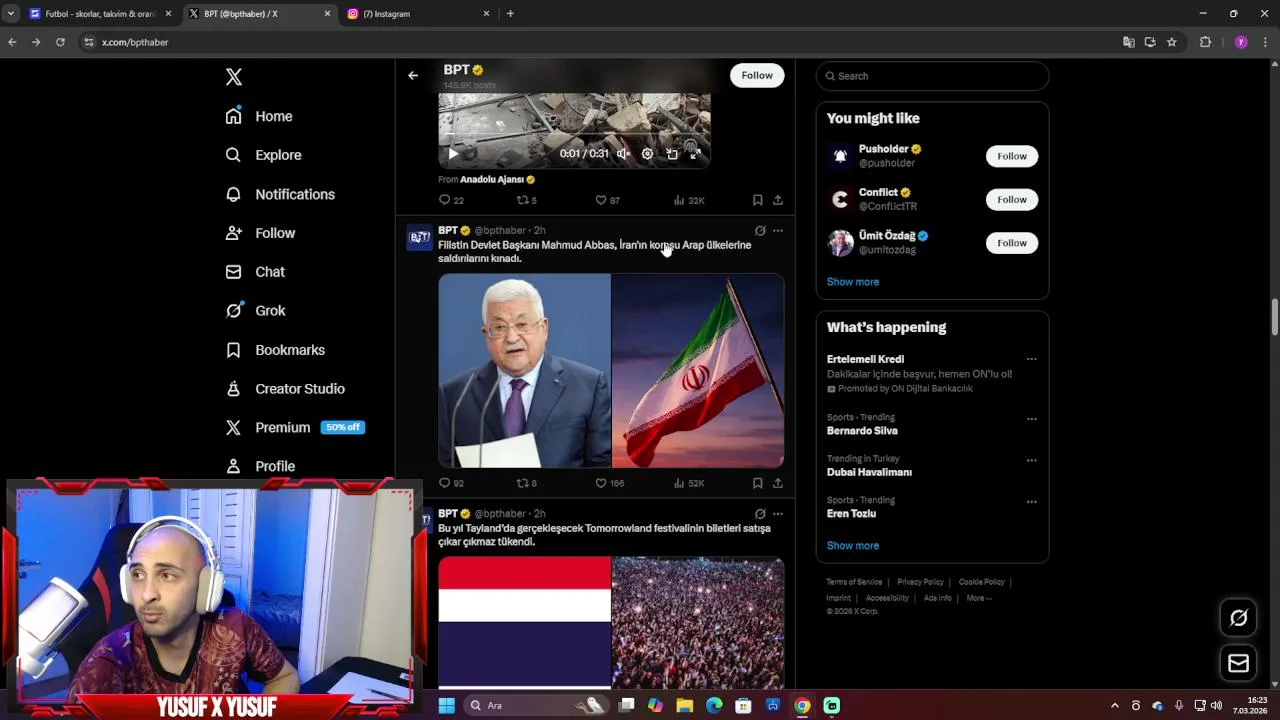Open Grok explain on Tomorrowland post
This screenshot has height=720, width=1280.
click(760, 514)
